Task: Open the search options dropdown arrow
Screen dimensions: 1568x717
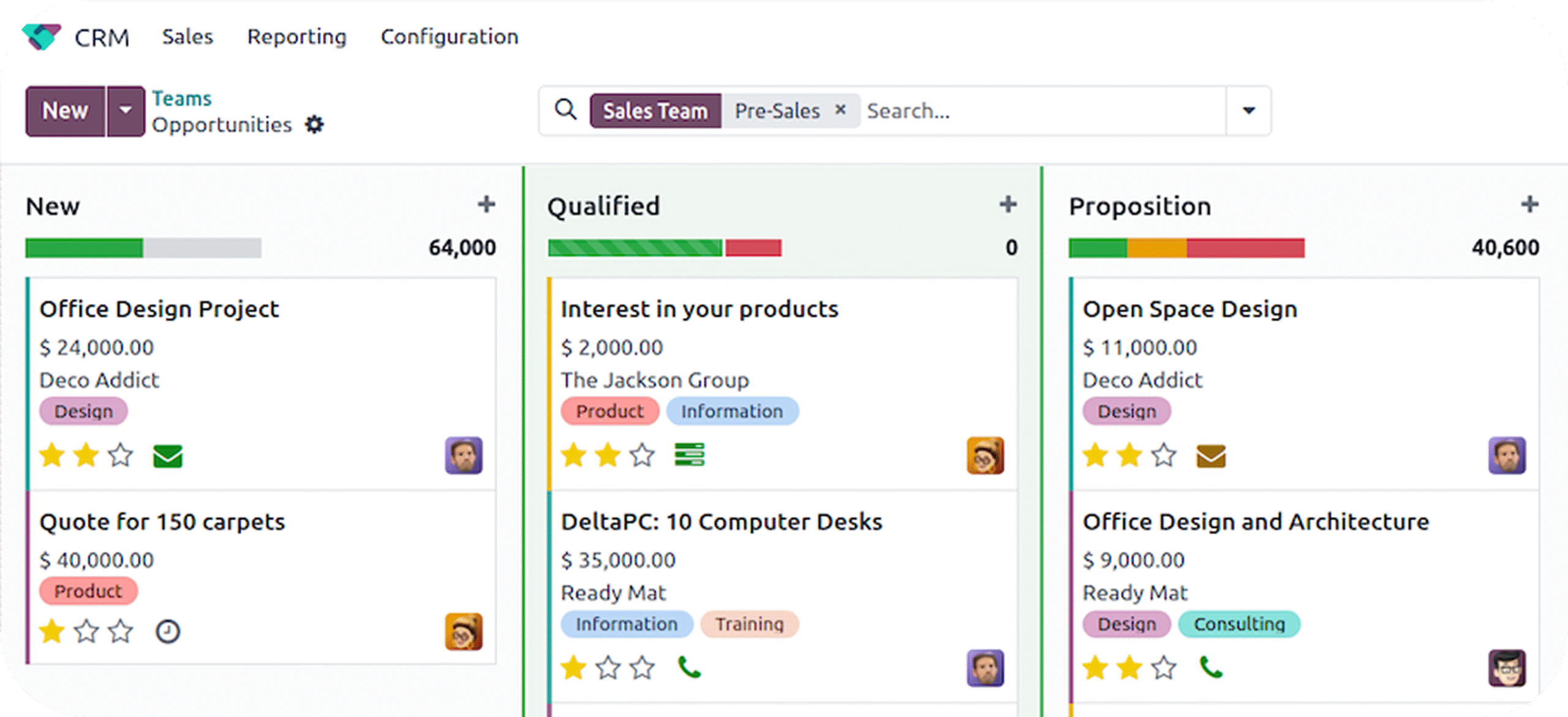Action: click(x=1248, y=111)
